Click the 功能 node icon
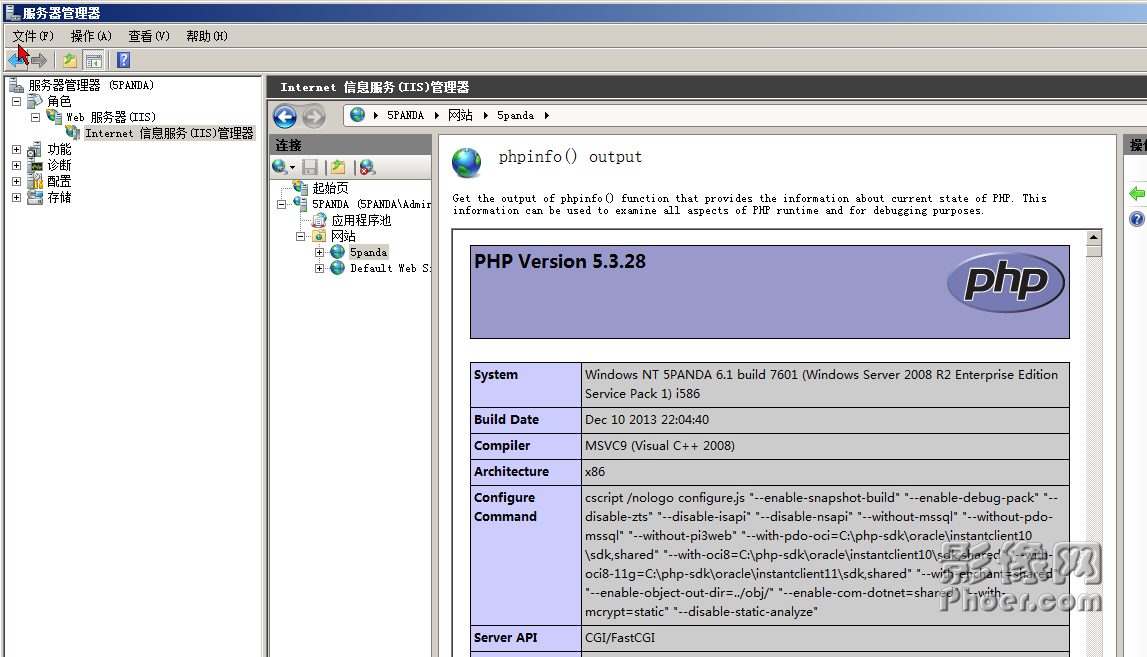The height and width of the screenshot is (657, 1147). tap(34, 150)
